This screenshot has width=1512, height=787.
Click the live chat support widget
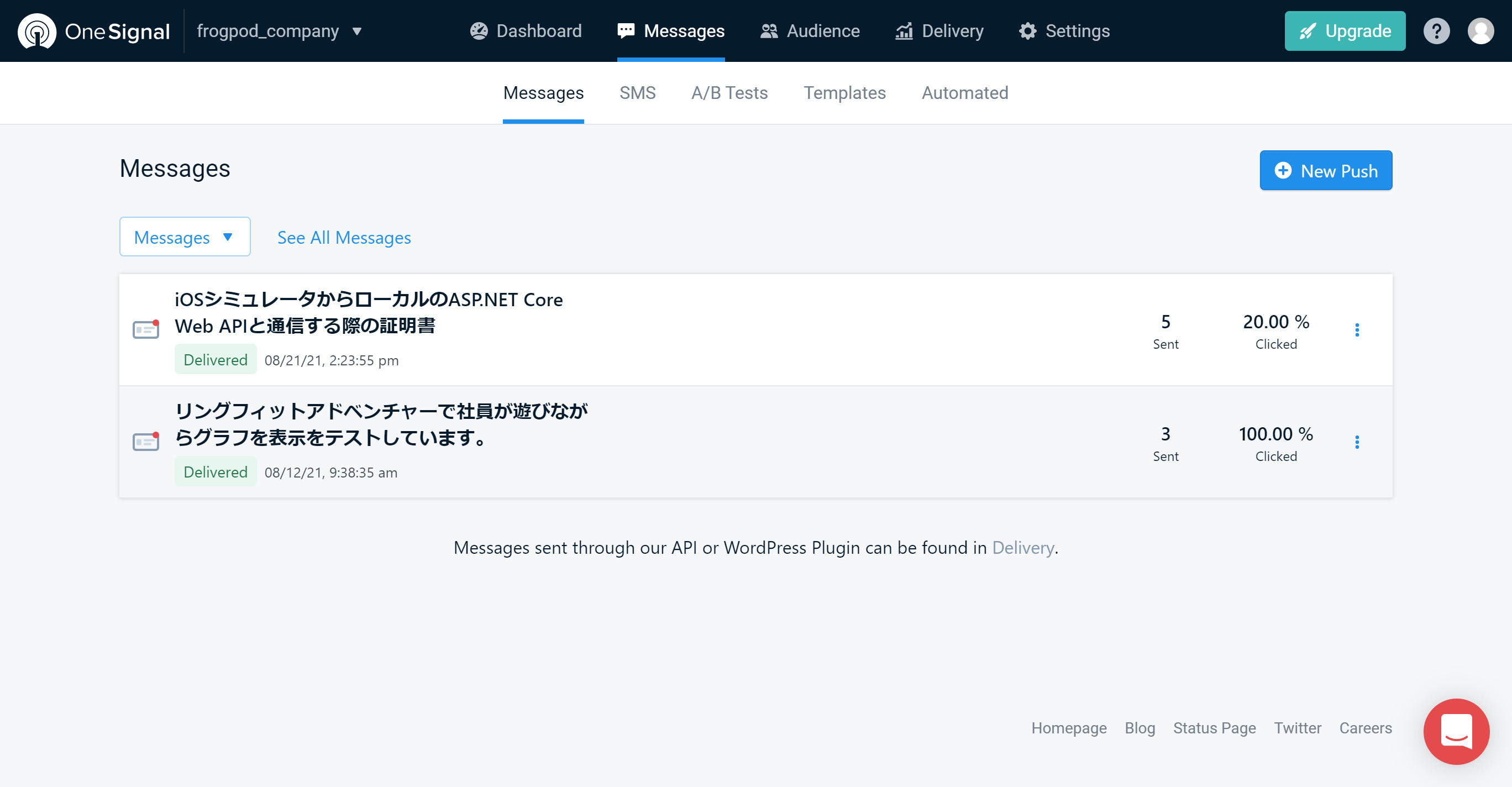point(1457,732)
